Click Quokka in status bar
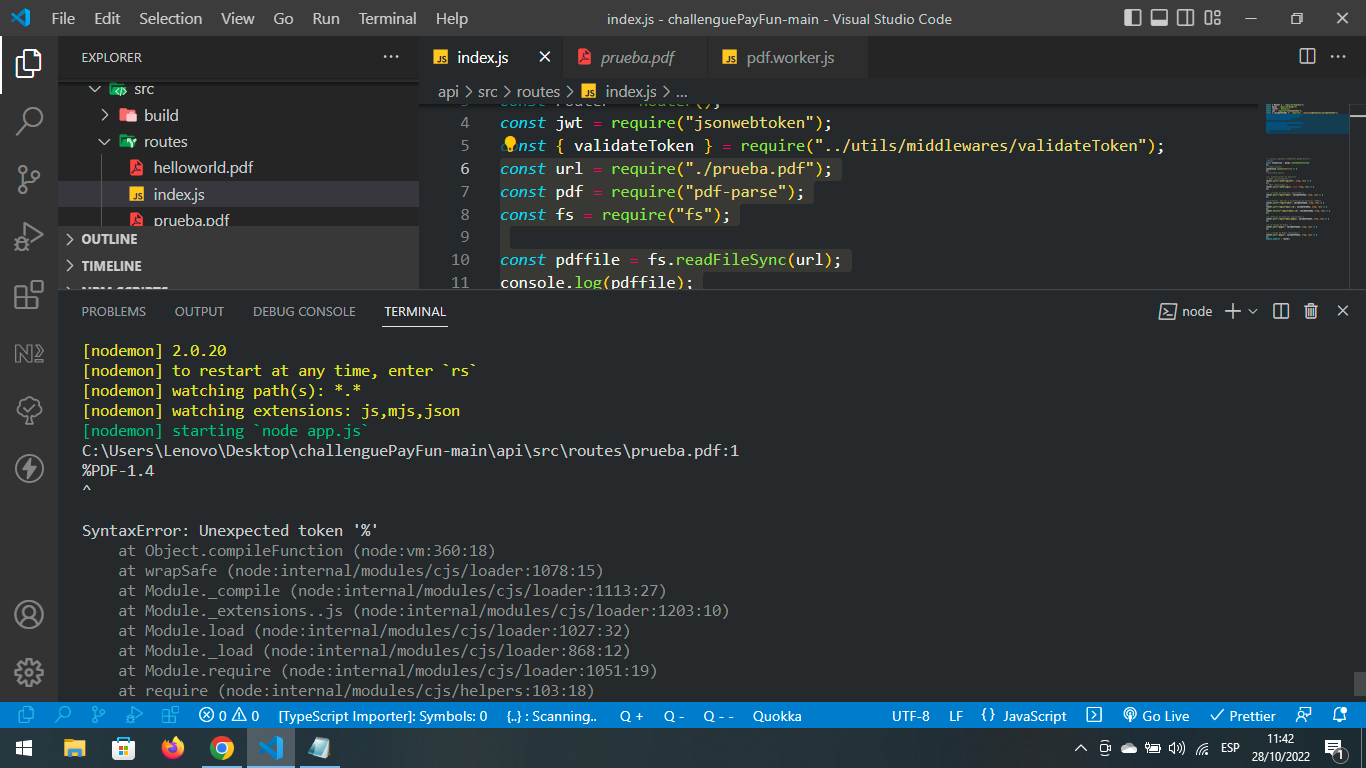The image size is (1366, 768). click(777, 716)
